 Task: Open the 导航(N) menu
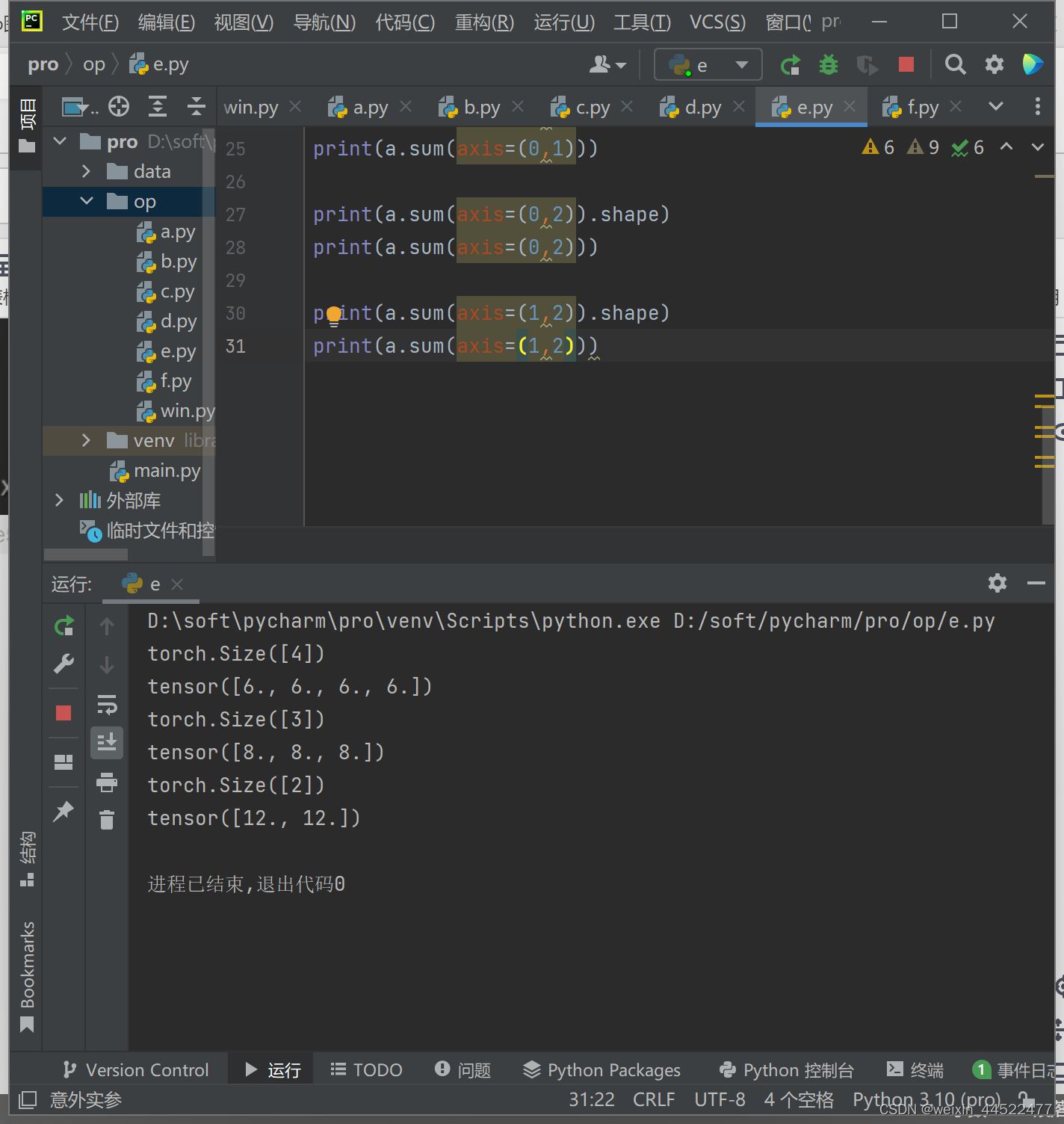[324, 22]
